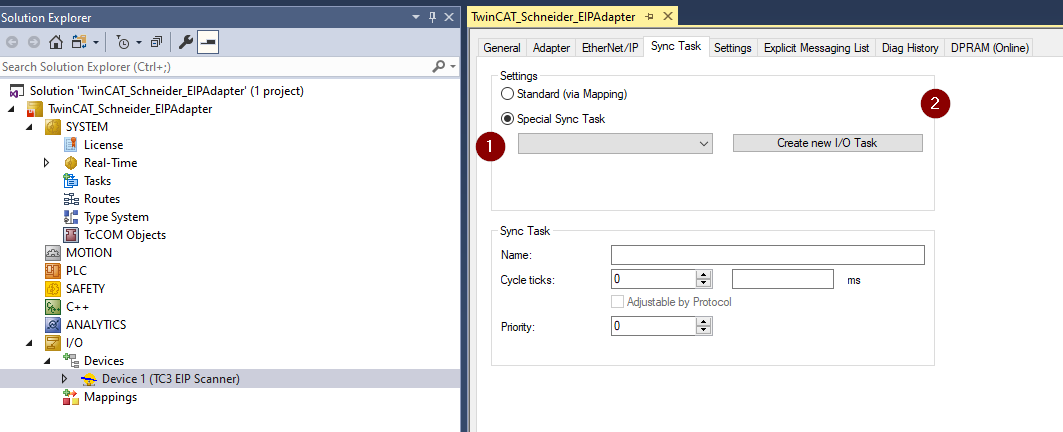Open the EtherNet/IP tab
Image resolution: width=1063 pixels, height=432 pixels.
pyautogui.click(x=610, y=47)
